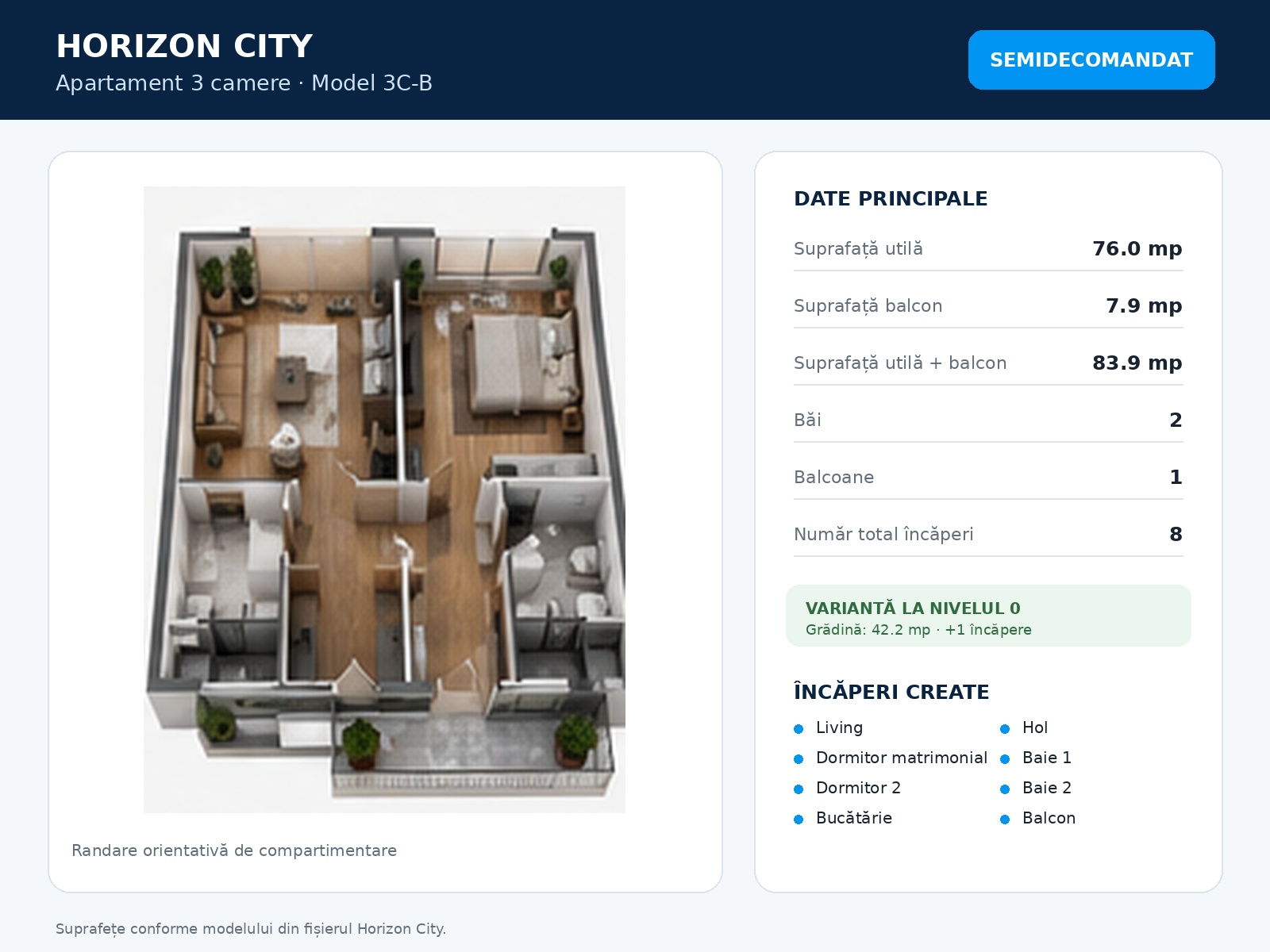The height and width of the screenshot is (952, 1270).
Task: Click the value '7.9 mp'
Action: pos(1144,306)
